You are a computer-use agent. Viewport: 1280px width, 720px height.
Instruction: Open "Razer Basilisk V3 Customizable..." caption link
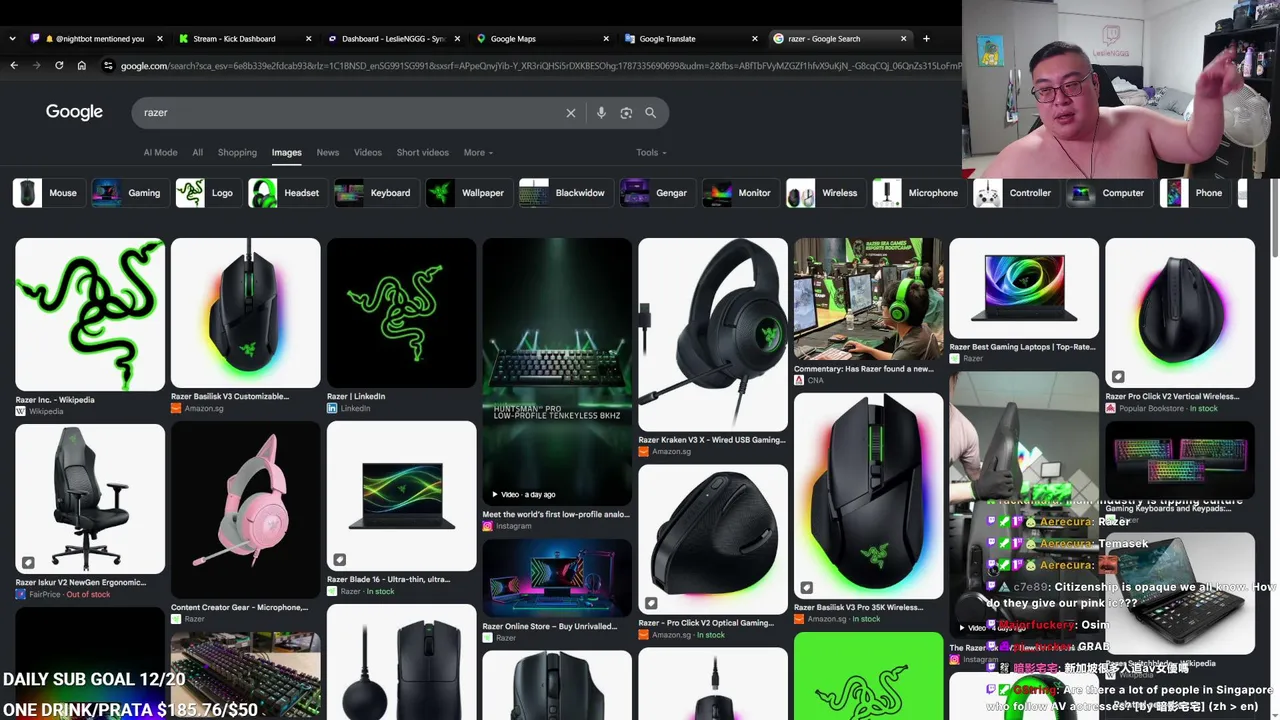230,396
